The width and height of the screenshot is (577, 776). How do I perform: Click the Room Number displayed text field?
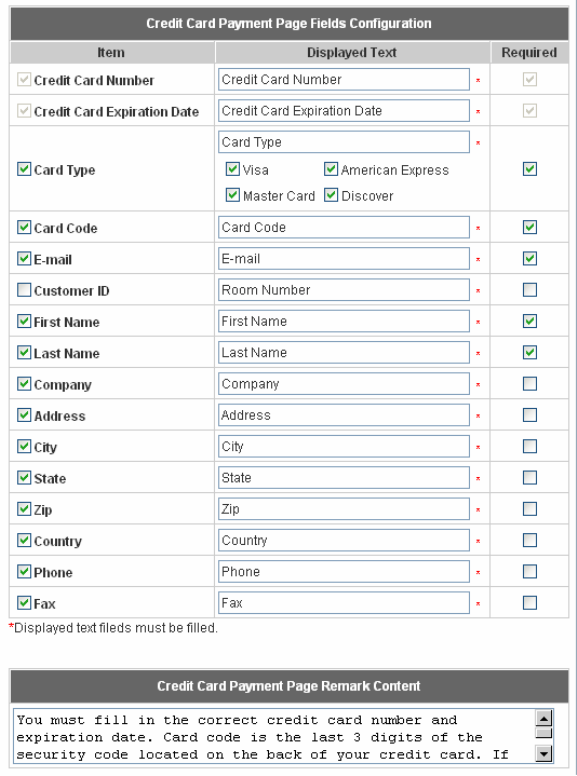click(343, 290)
